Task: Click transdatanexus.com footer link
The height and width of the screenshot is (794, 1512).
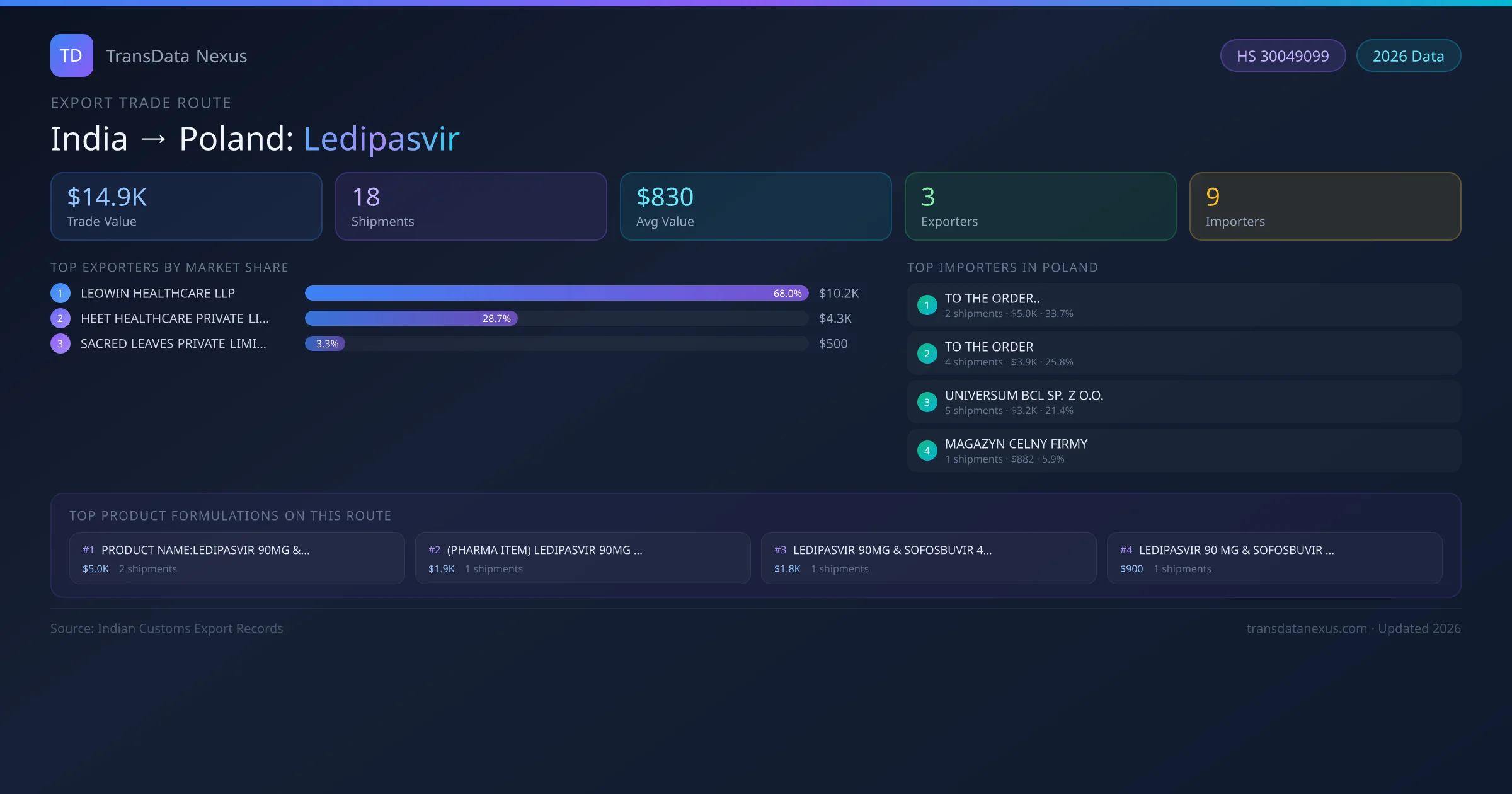Action: coord(1307,628)
